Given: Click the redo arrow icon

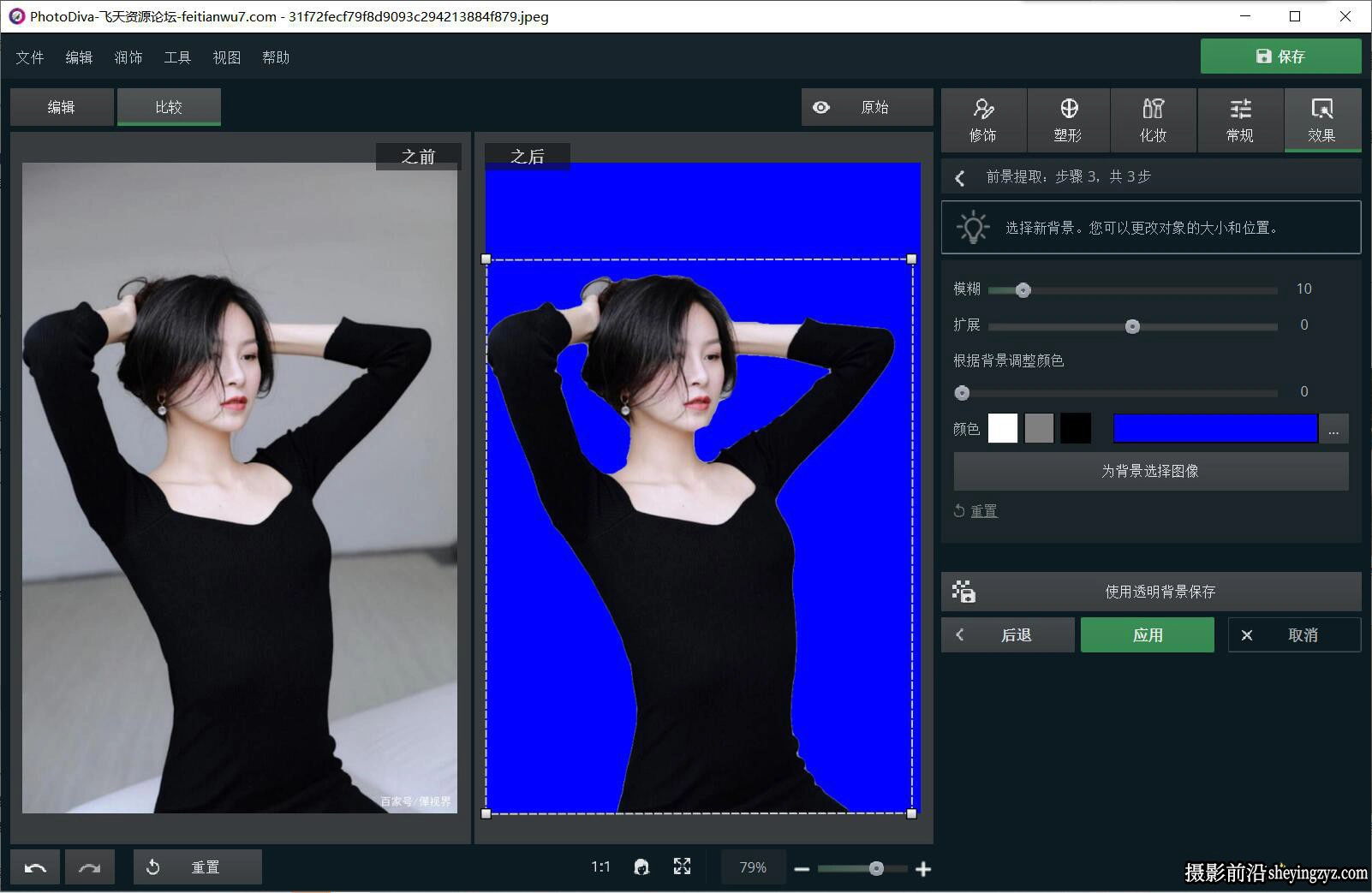Looking at the screenshot, I should [x=90, y=867].
